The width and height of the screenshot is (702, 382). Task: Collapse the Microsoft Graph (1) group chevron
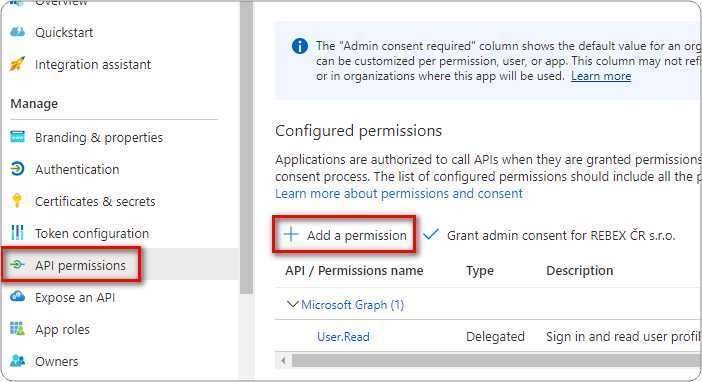[x=292, y=305]
